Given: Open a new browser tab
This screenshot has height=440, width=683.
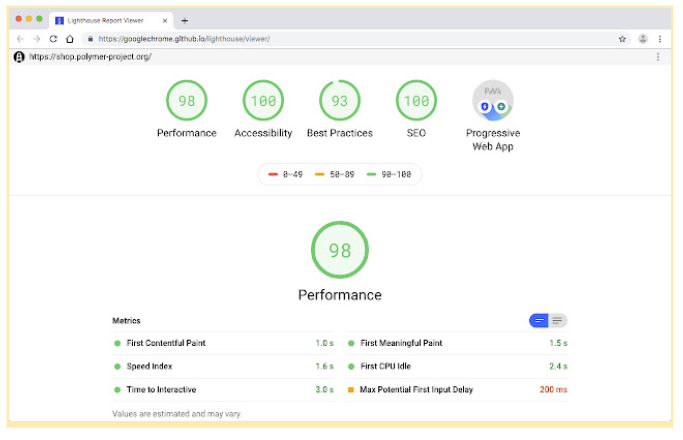Looking at the screenshot, I should click(x=185, y=20).
